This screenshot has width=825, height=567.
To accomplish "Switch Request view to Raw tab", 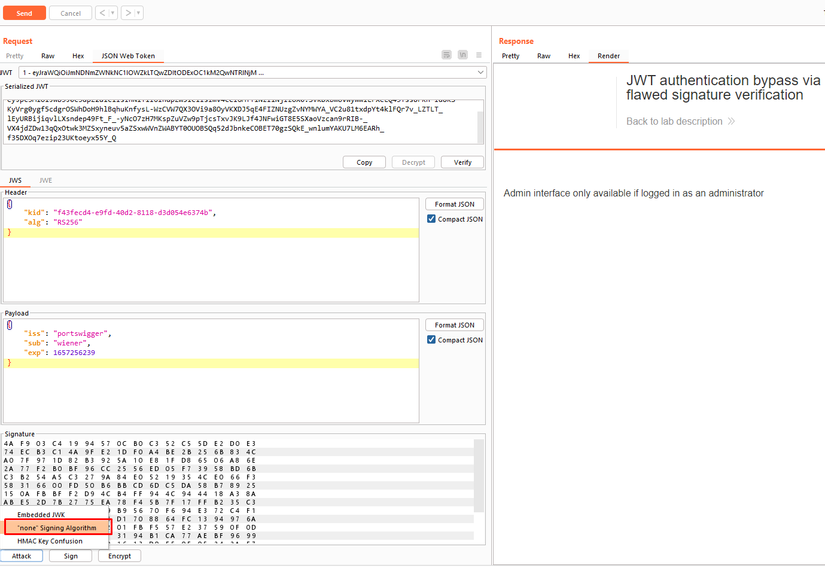I will point(48,56).
